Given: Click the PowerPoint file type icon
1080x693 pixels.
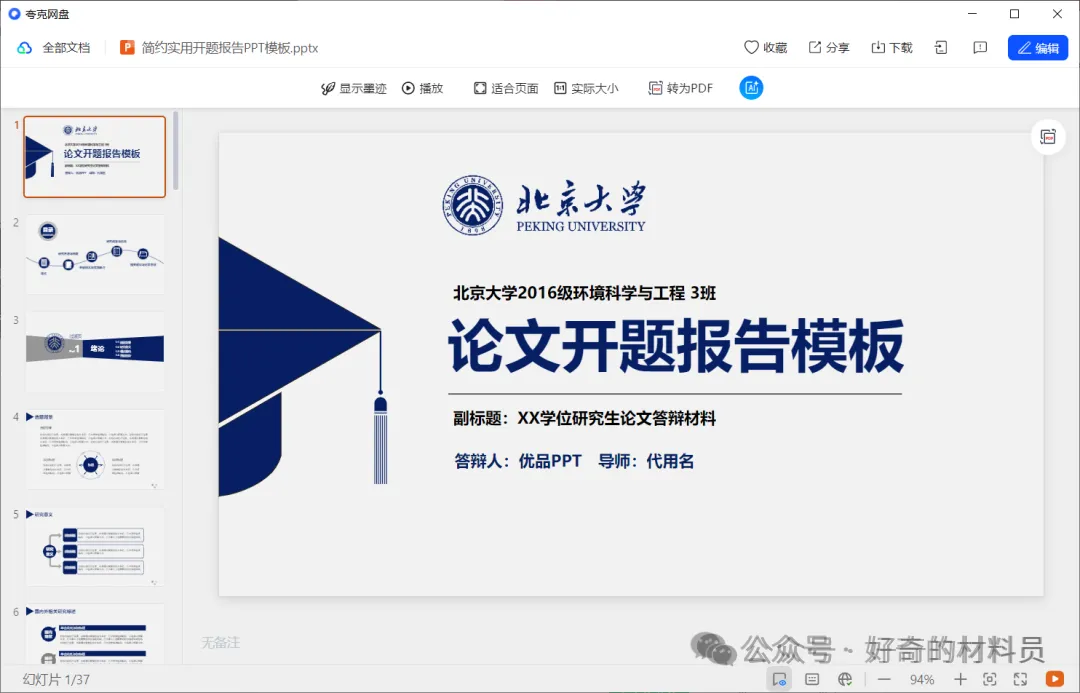Looking at the screenshot, I should (x=127, y=48).
